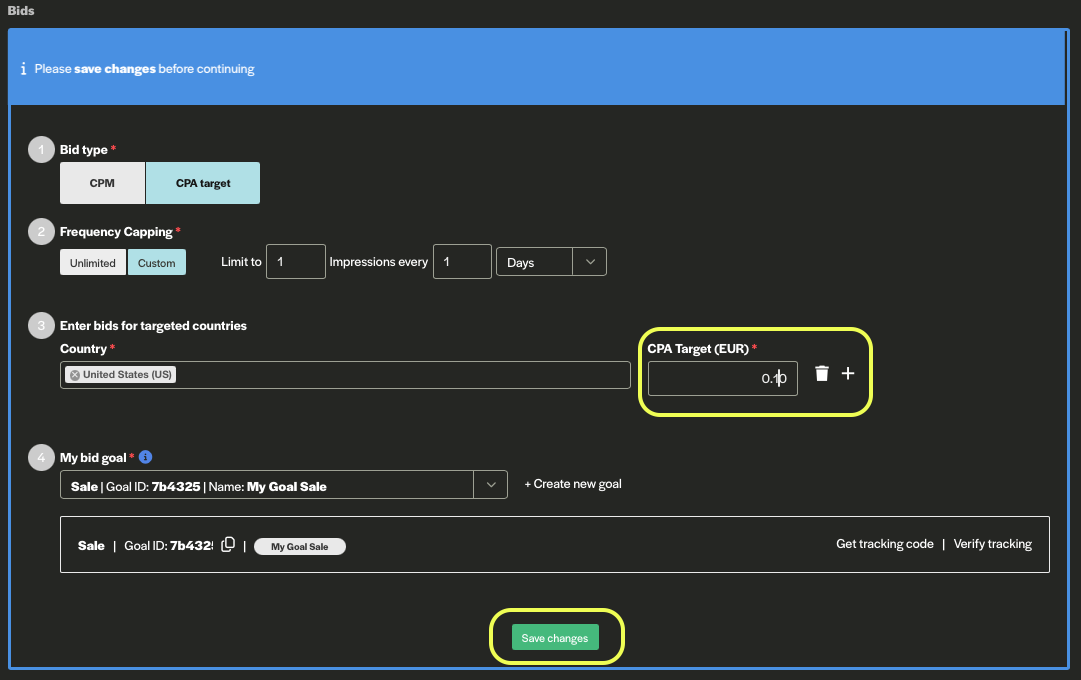Screen dimensions: 1081x680
Task: Choose Custom frequency capping
Action: click(156, 263)
